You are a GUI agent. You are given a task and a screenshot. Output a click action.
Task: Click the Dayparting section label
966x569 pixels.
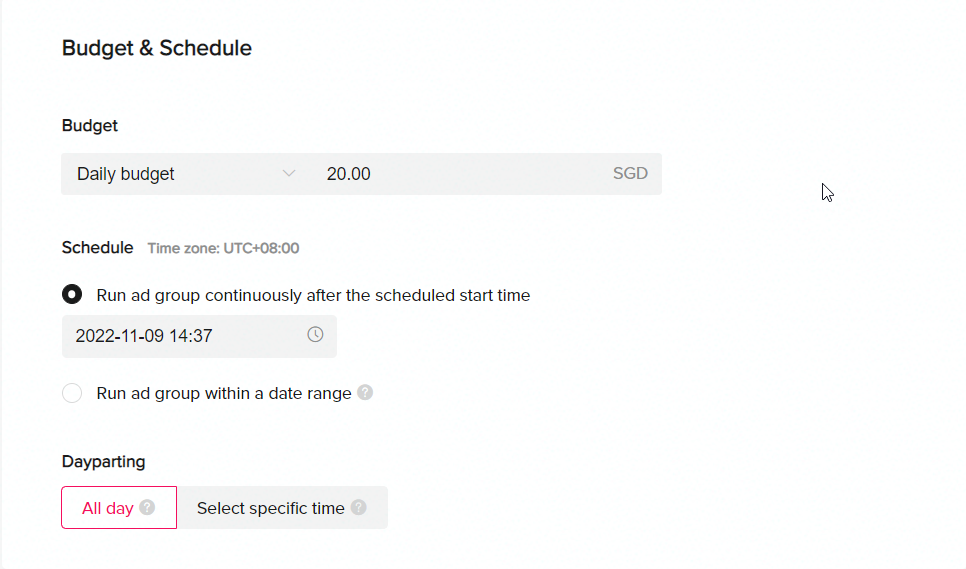click(104, 462)
